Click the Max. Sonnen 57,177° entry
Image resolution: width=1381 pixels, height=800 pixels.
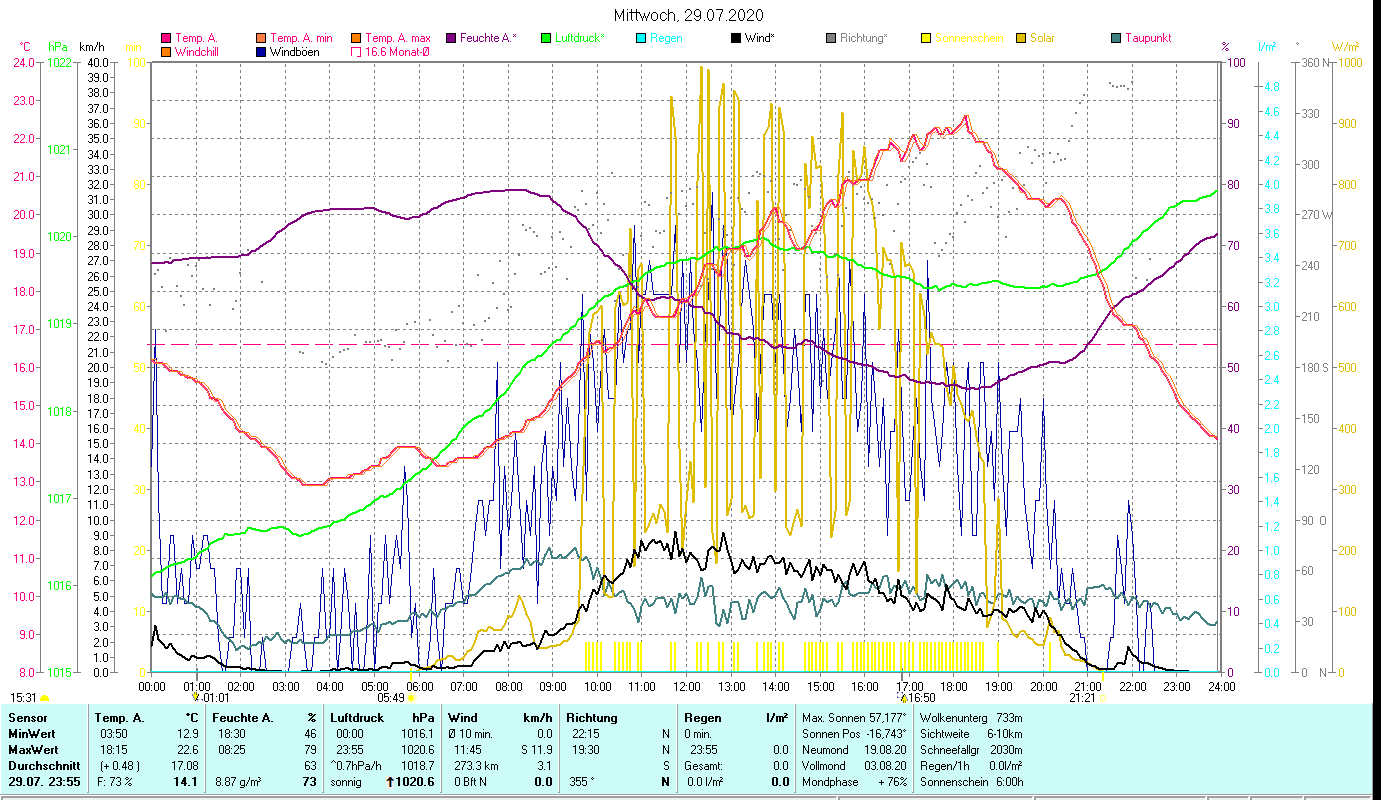(x=855, y=718)
